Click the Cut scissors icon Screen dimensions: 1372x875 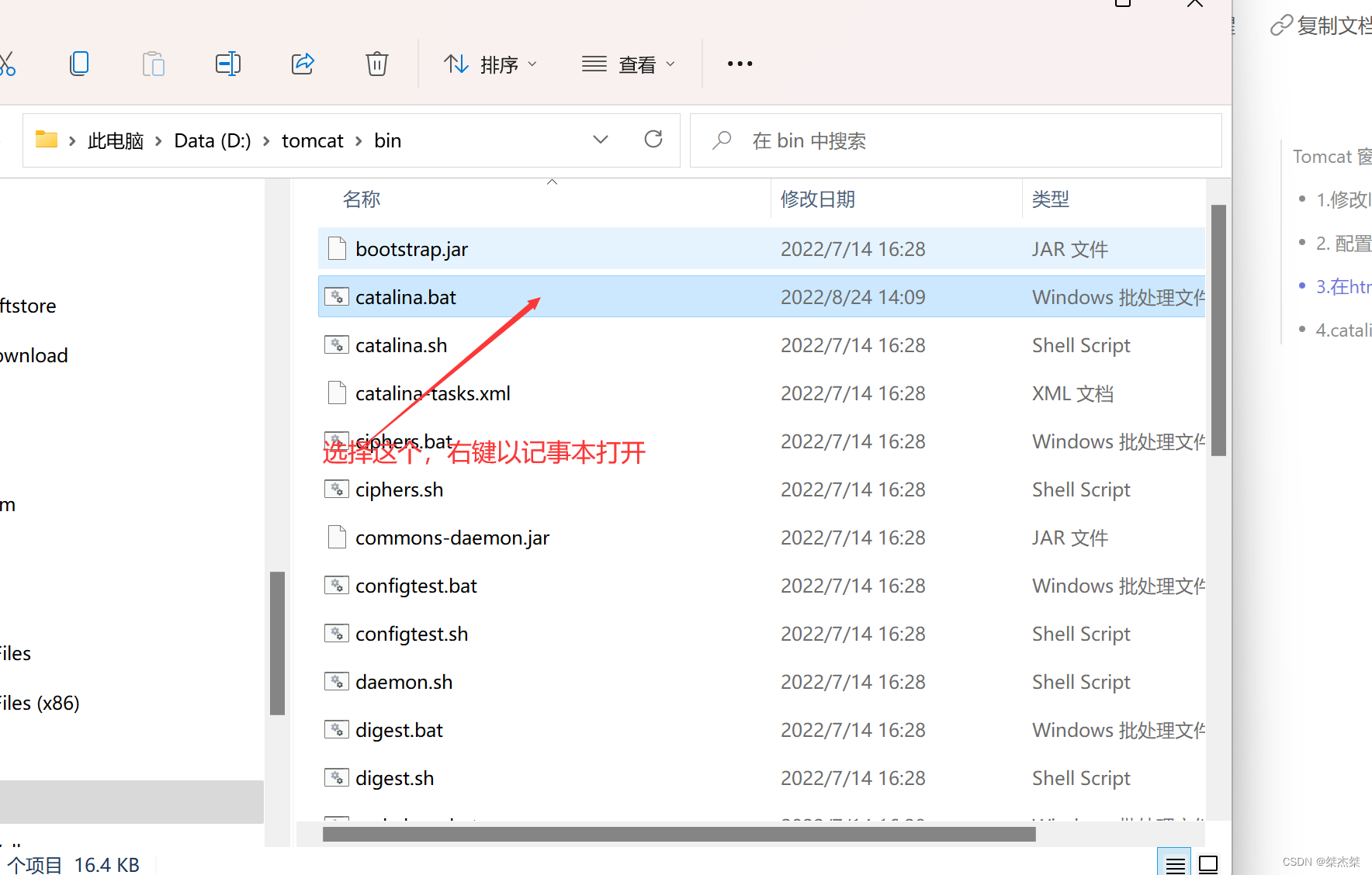click(x=7, y=64)
